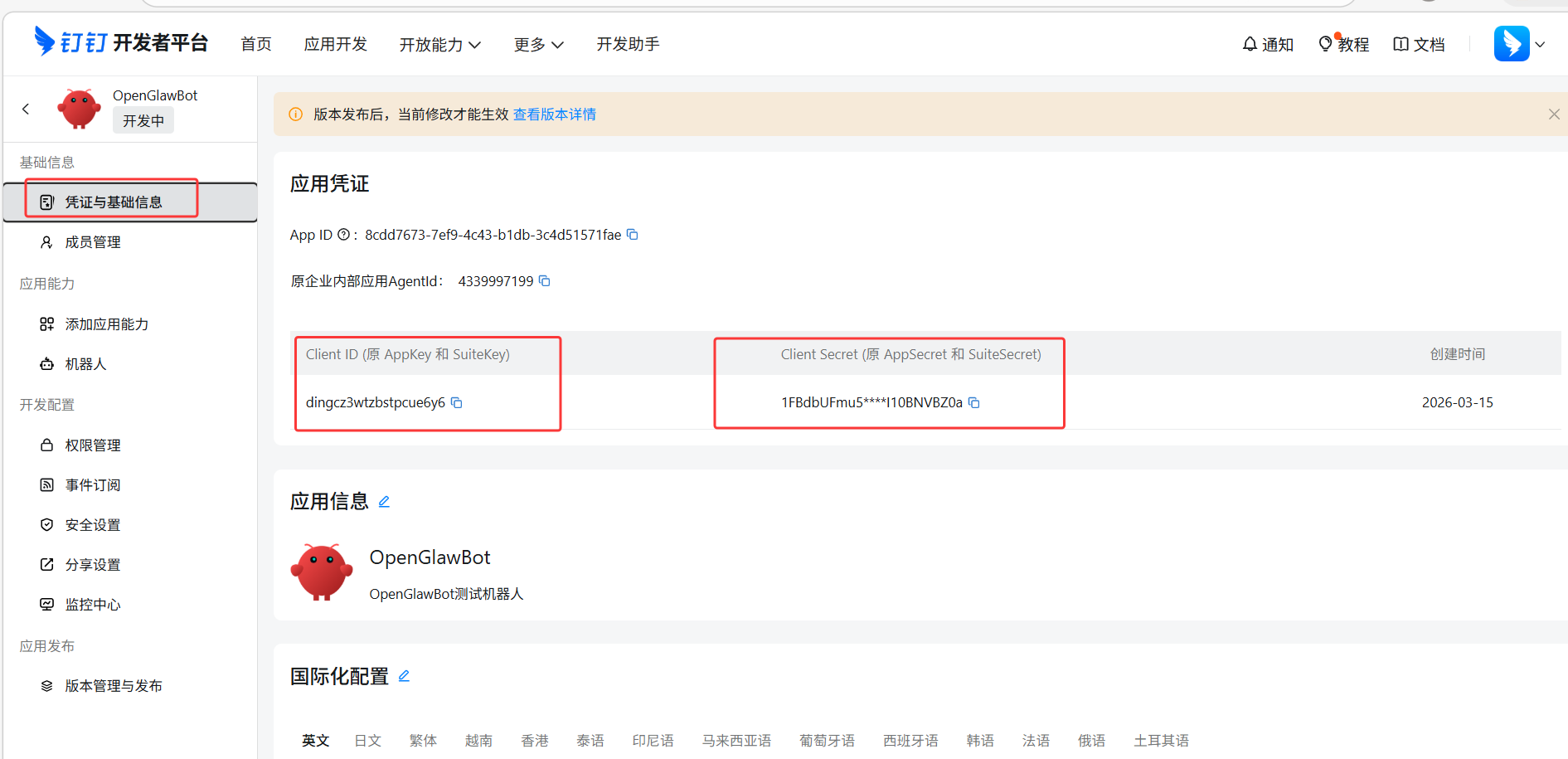Image resolution: width=1568 pixels, height=759 pixels.
Task: Click the 开发中 status tag
Action: [x=143, y=120]
